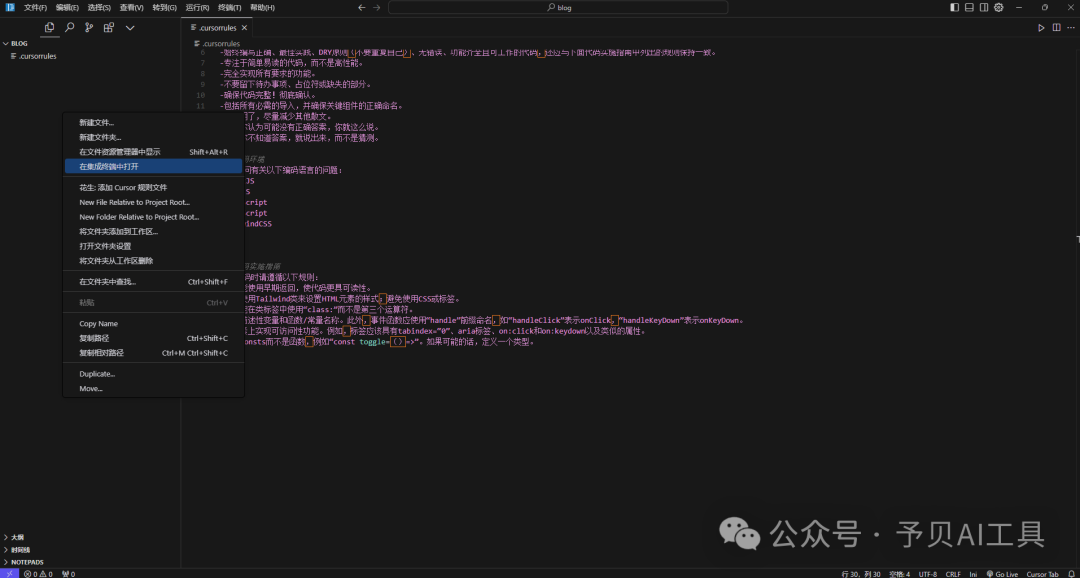Change encoding via UTF-8 status item
The height and width of the screenshot is (578, 1080).
click(x=928, y=573)
